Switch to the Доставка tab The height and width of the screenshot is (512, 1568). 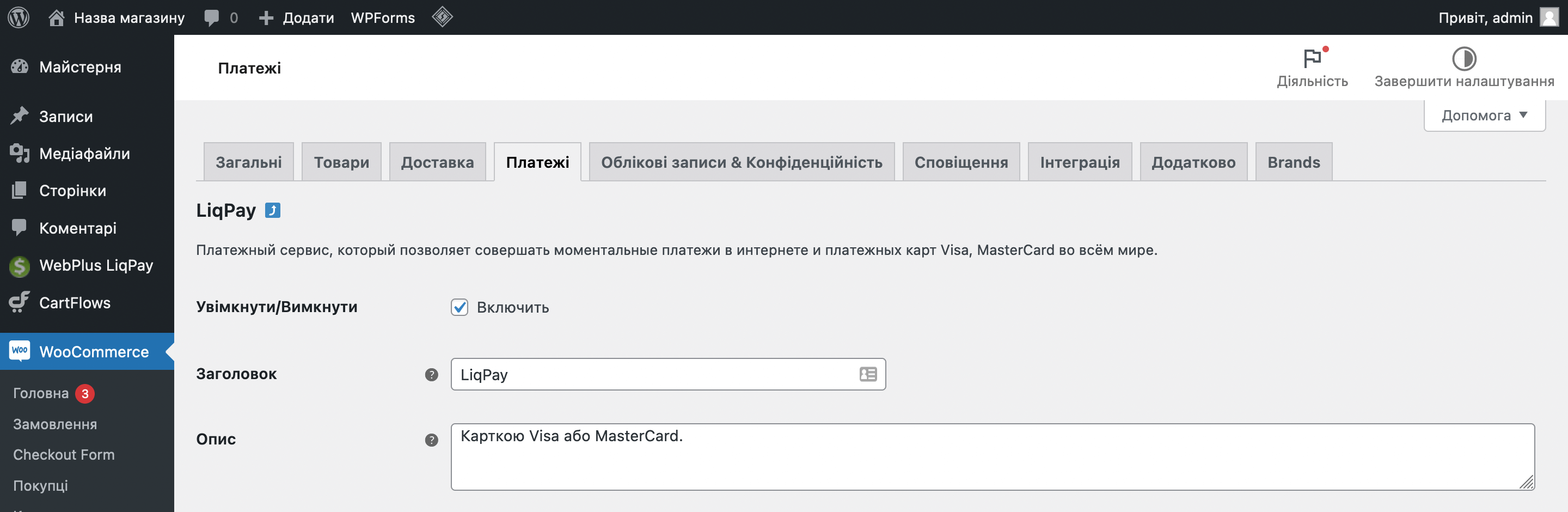(437, 162)
